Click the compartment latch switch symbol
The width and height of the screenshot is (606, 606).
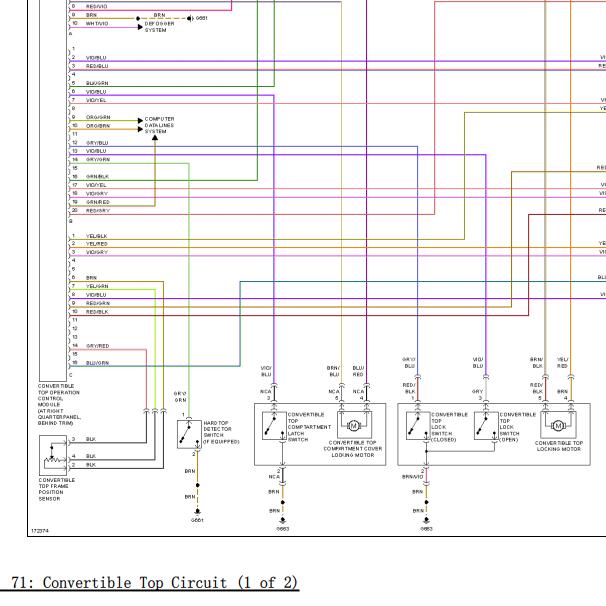click(x=274, y=426)
